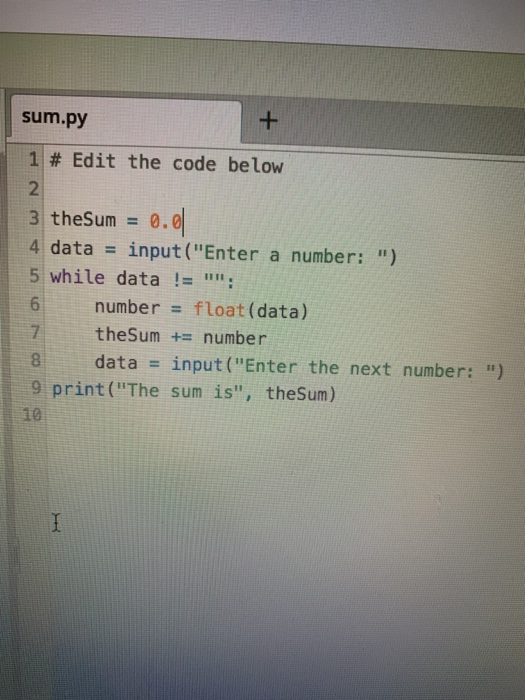The height and width of the screenshot is (700, 525).
Task: Click the print("The sum is", theSum) line
Action: click(x=194, y=392)
